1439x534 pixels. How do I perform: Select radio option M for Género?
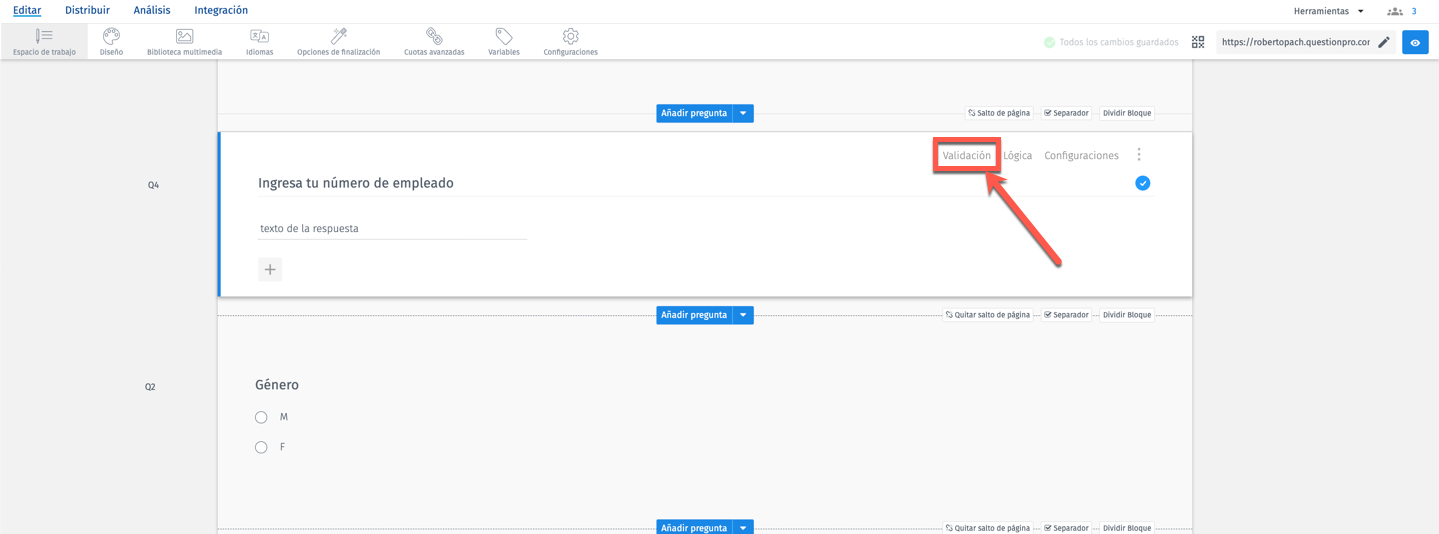click(261, 417)
